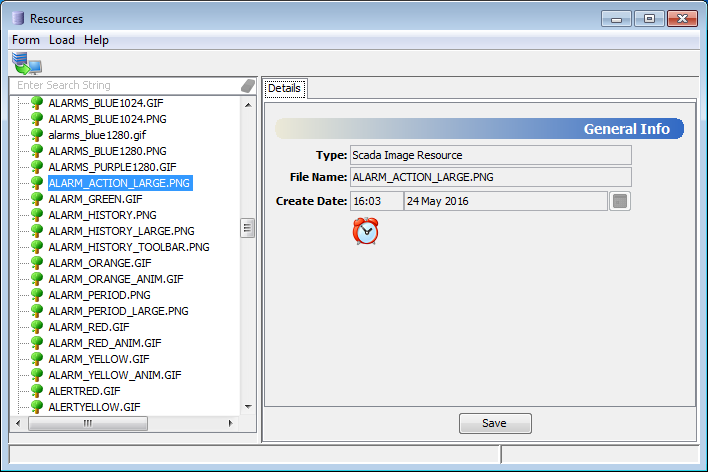Click tree icon of ALERTYELLOW.GIF

coord(37,407)
